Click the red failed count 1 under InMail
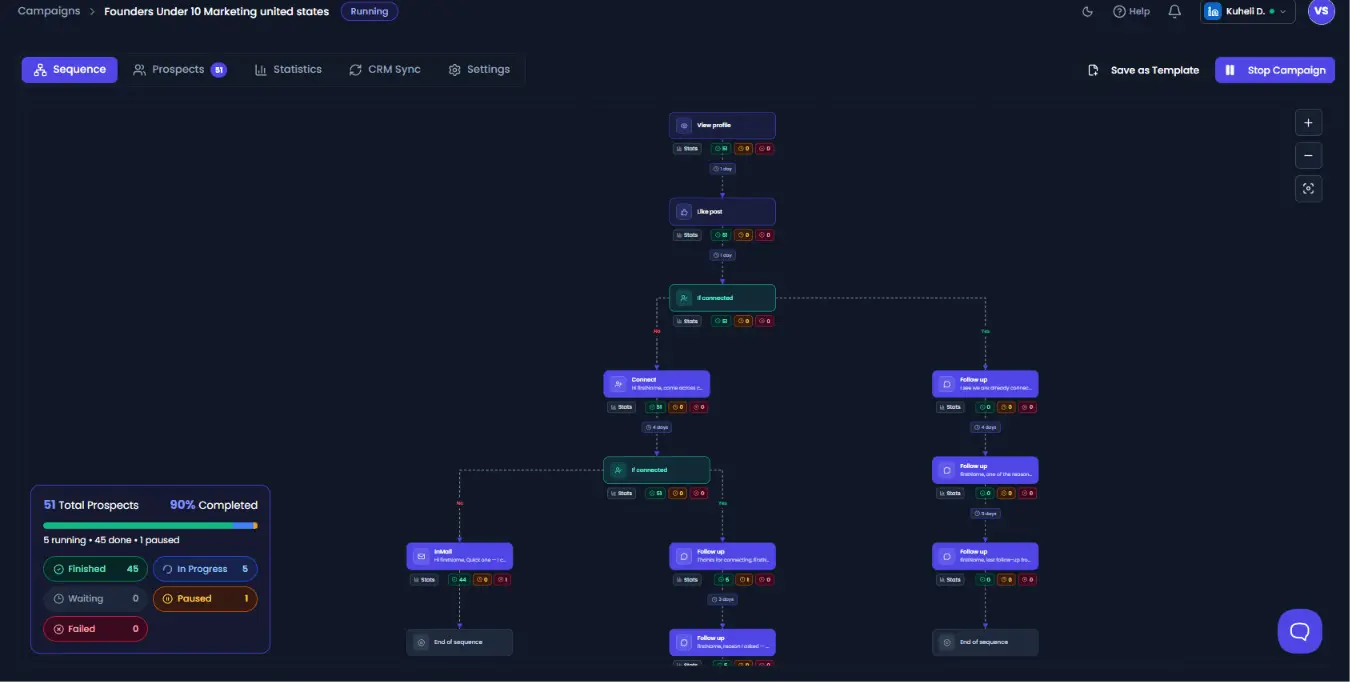The height and width of the screenshot is (682, 1350). tap(502, 579)
